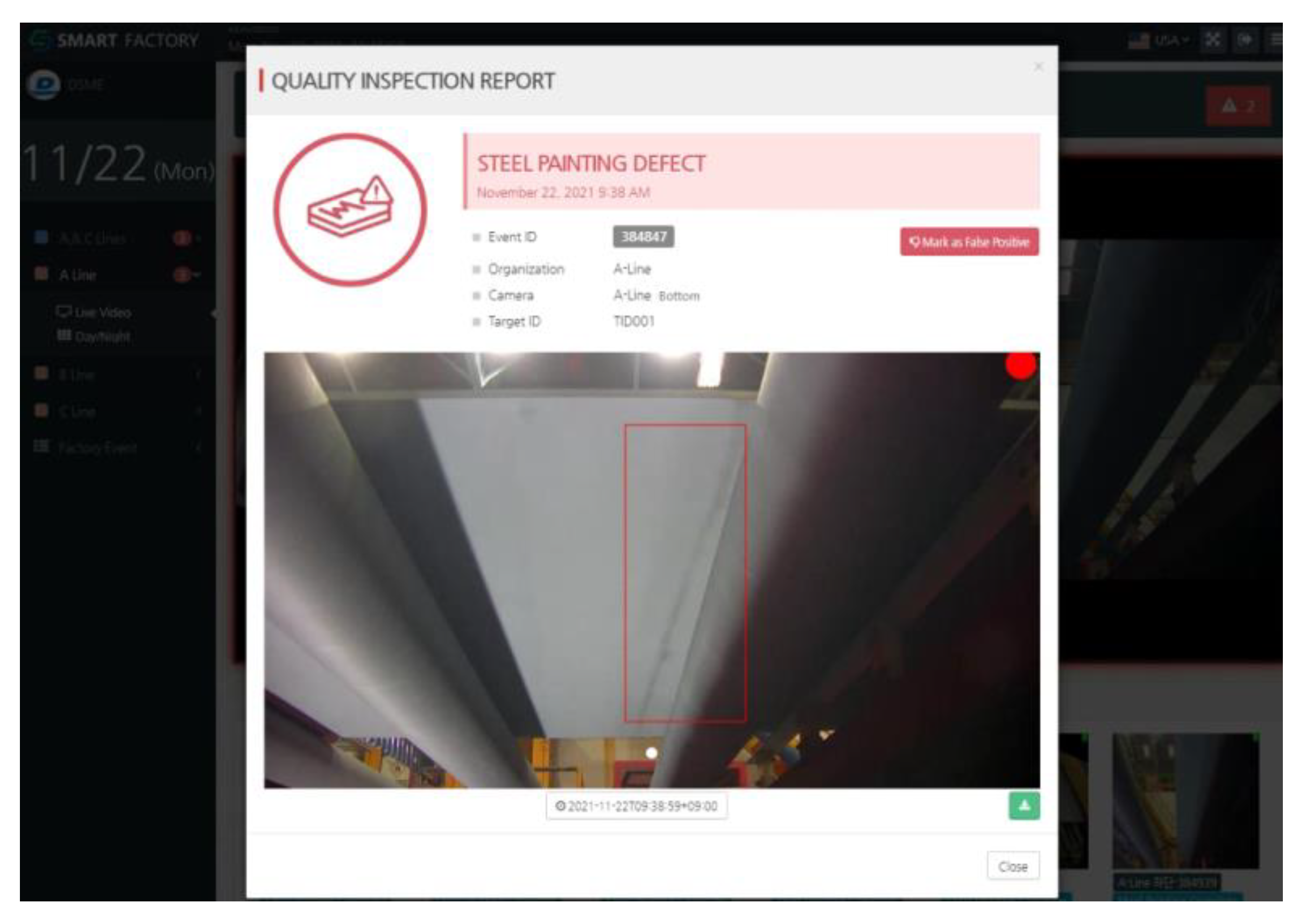Image resolution: width=1313 pixels, height=924 pixels.
Task: Click the Smart Factory logo
Action: (115, 40)
